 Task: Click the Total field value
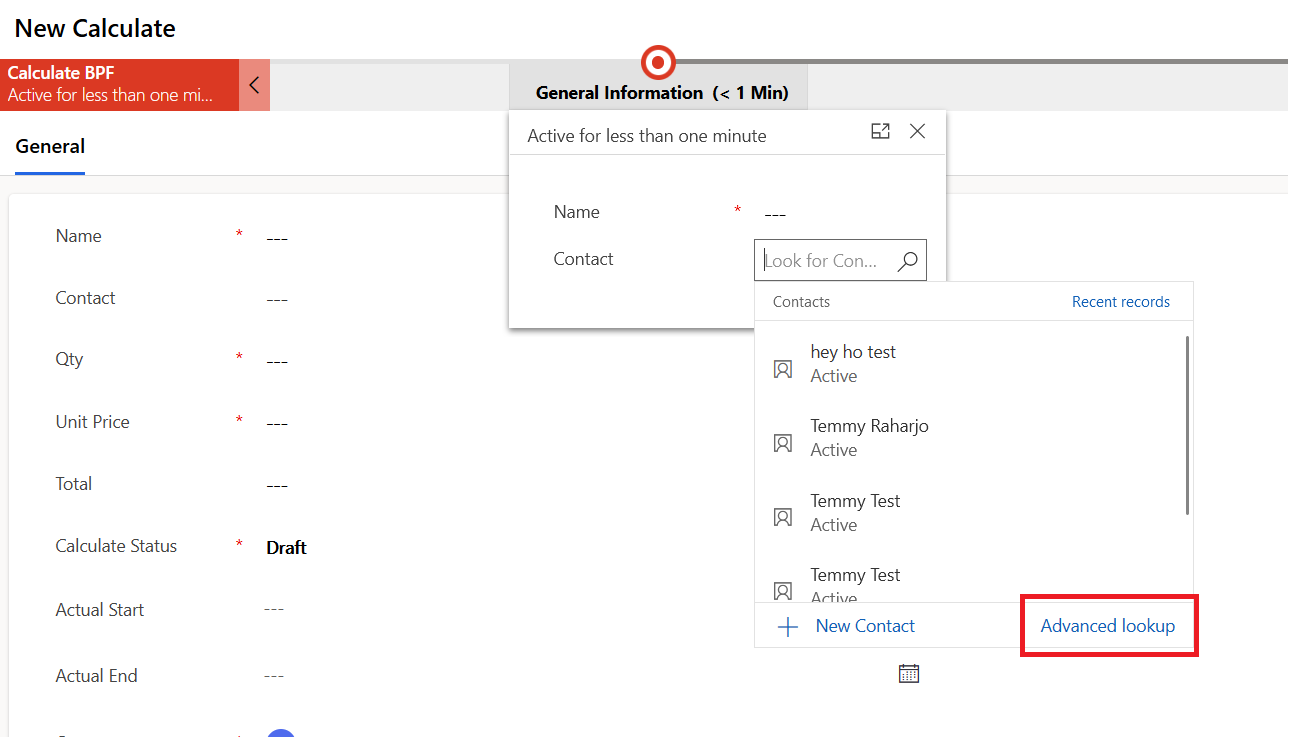click(x=277, y=485)
